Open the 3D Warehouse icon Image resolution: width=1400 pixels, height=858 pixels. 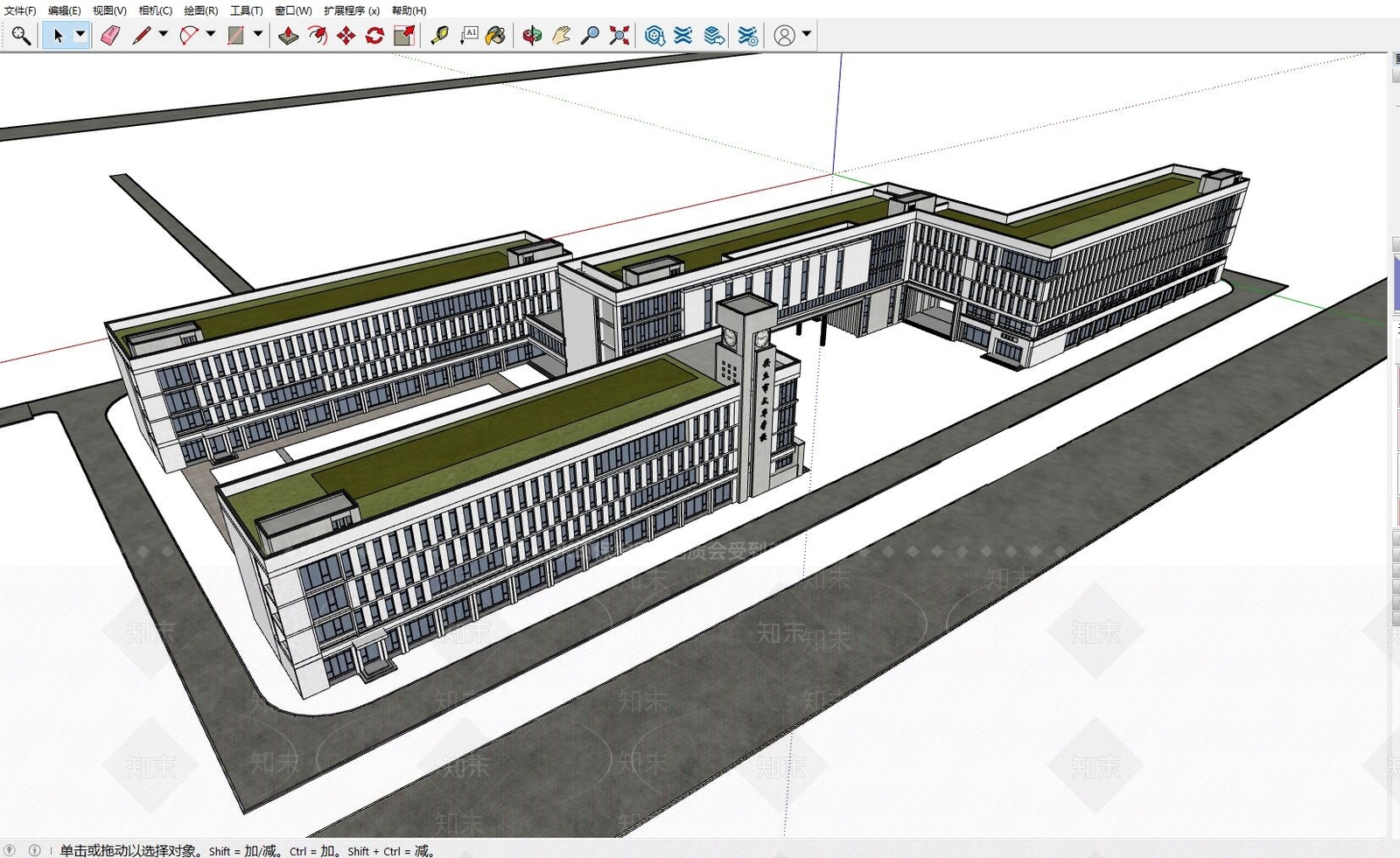click(x=654, y=36)
